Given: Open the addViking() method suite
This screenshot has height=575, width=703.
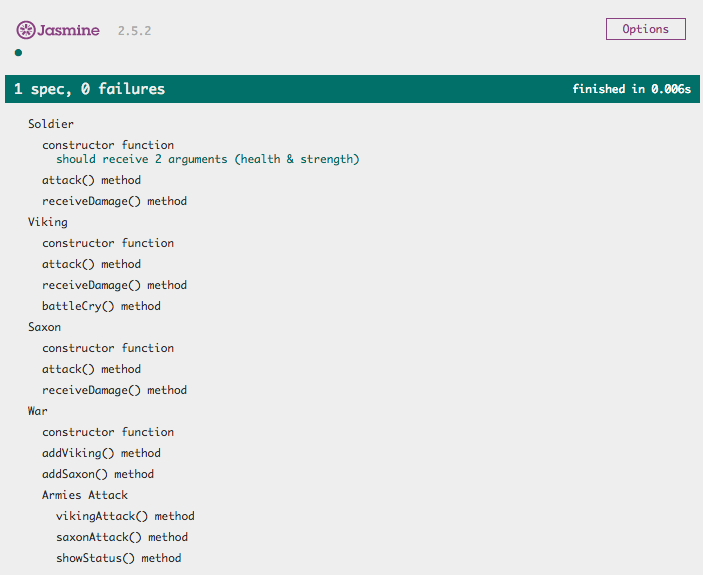Looking at the screenshot, I should [101, 453].
